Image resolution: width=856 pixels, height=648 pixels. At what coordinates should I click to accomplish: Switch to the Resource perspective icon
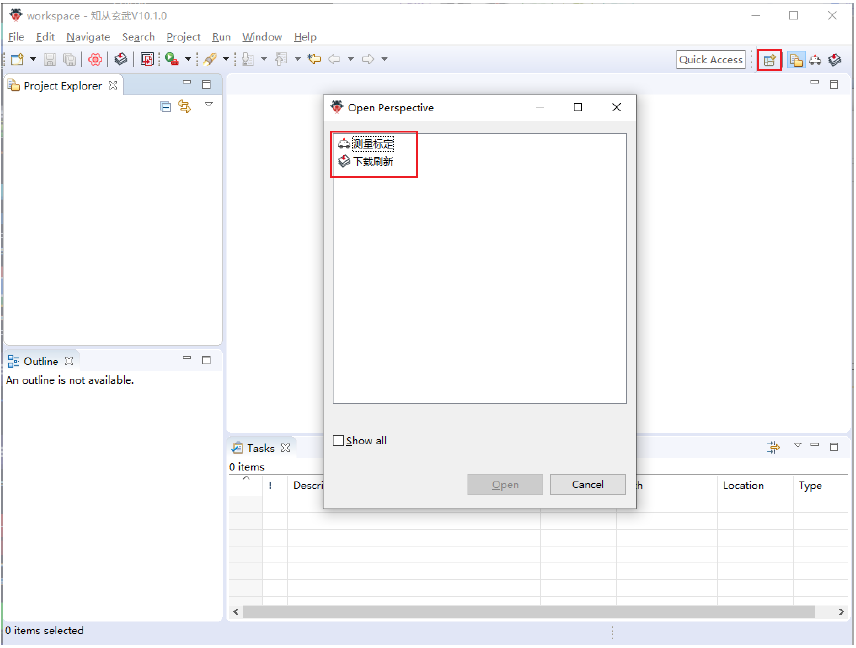coord(796,60)
